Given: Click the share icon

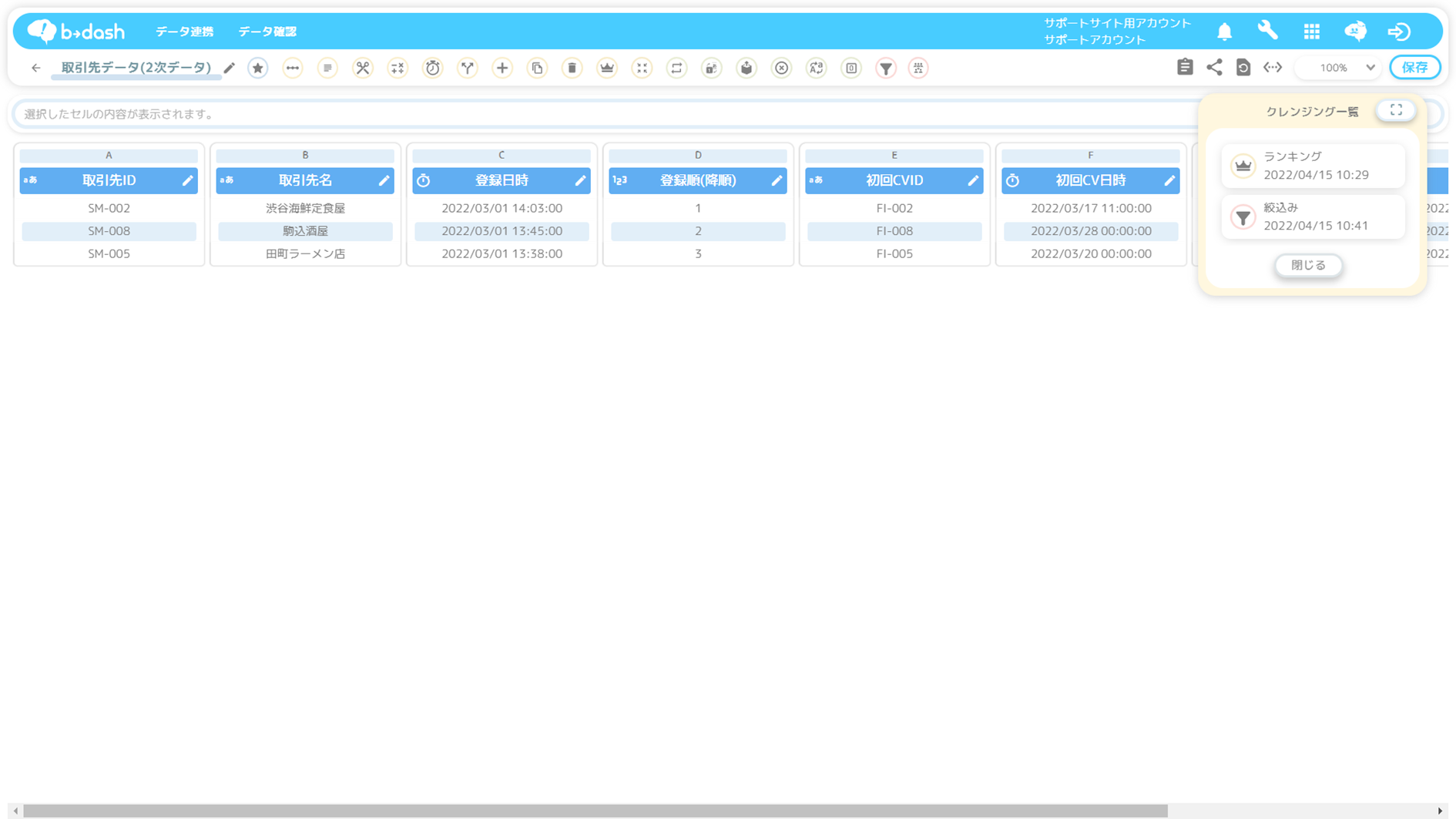Looking at the screenshot, I should click(x=1214, y=67).
